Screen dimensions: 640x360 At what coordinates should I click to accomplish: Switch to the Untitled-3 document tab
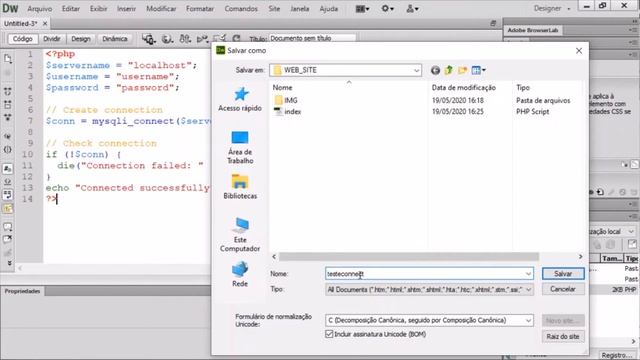click(21, 24)
